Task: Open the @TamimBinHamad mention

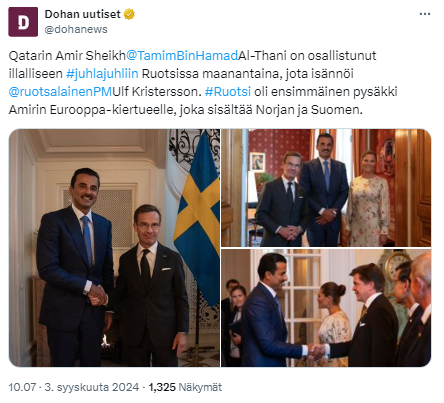Action: click(x=182, y=56)
